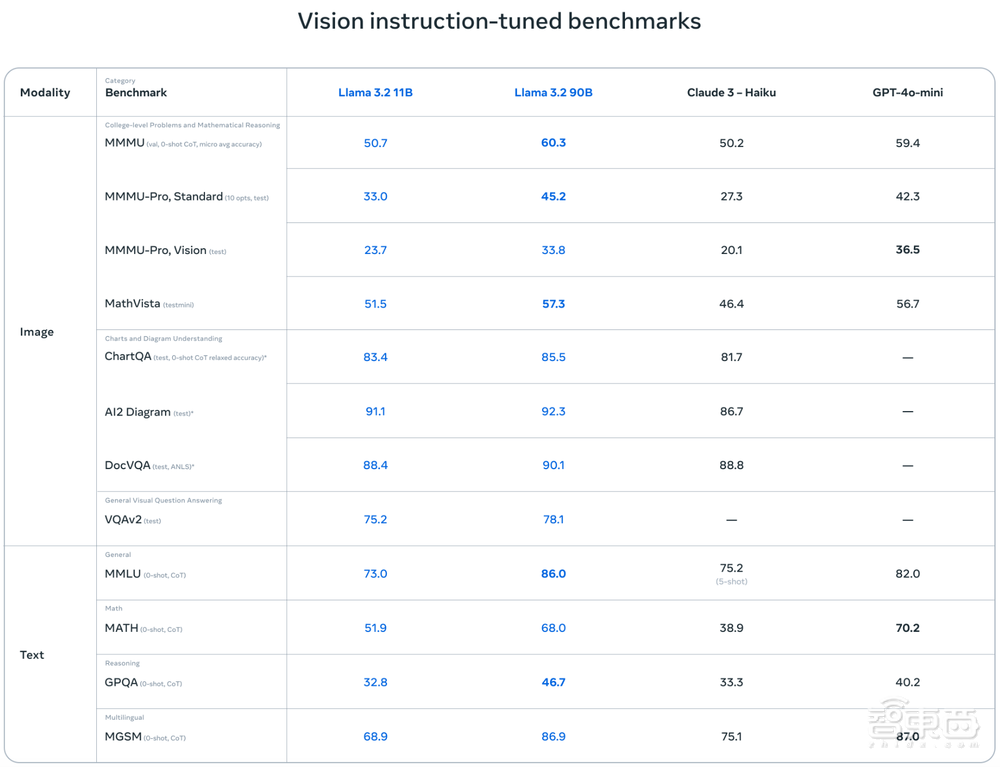Click the Llama 3.2 90B column header
This screenshot has width=1000, height=767.
553,93
